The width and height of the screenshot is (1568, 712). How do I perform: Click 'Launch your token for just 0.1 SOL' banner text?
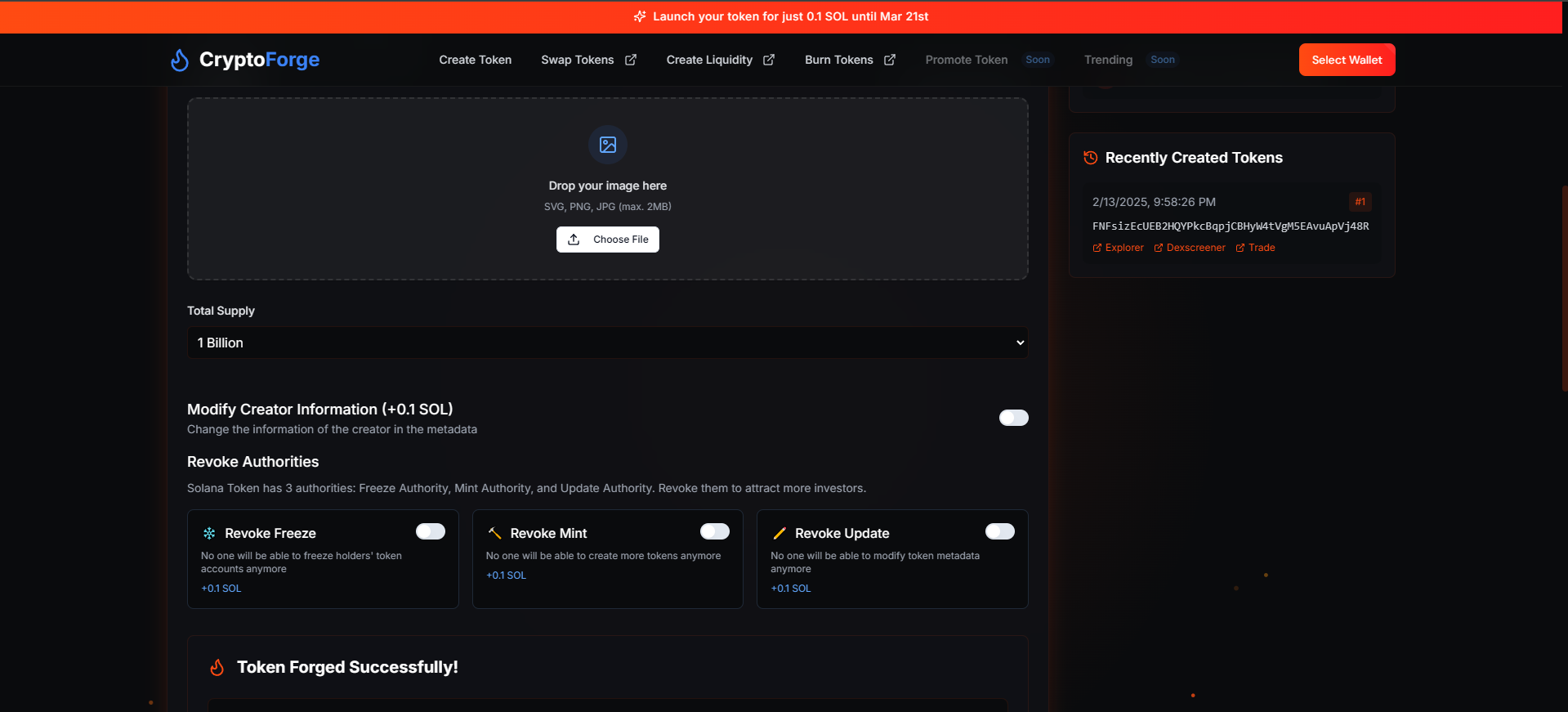pyautogui.click(x=791, y=16)
